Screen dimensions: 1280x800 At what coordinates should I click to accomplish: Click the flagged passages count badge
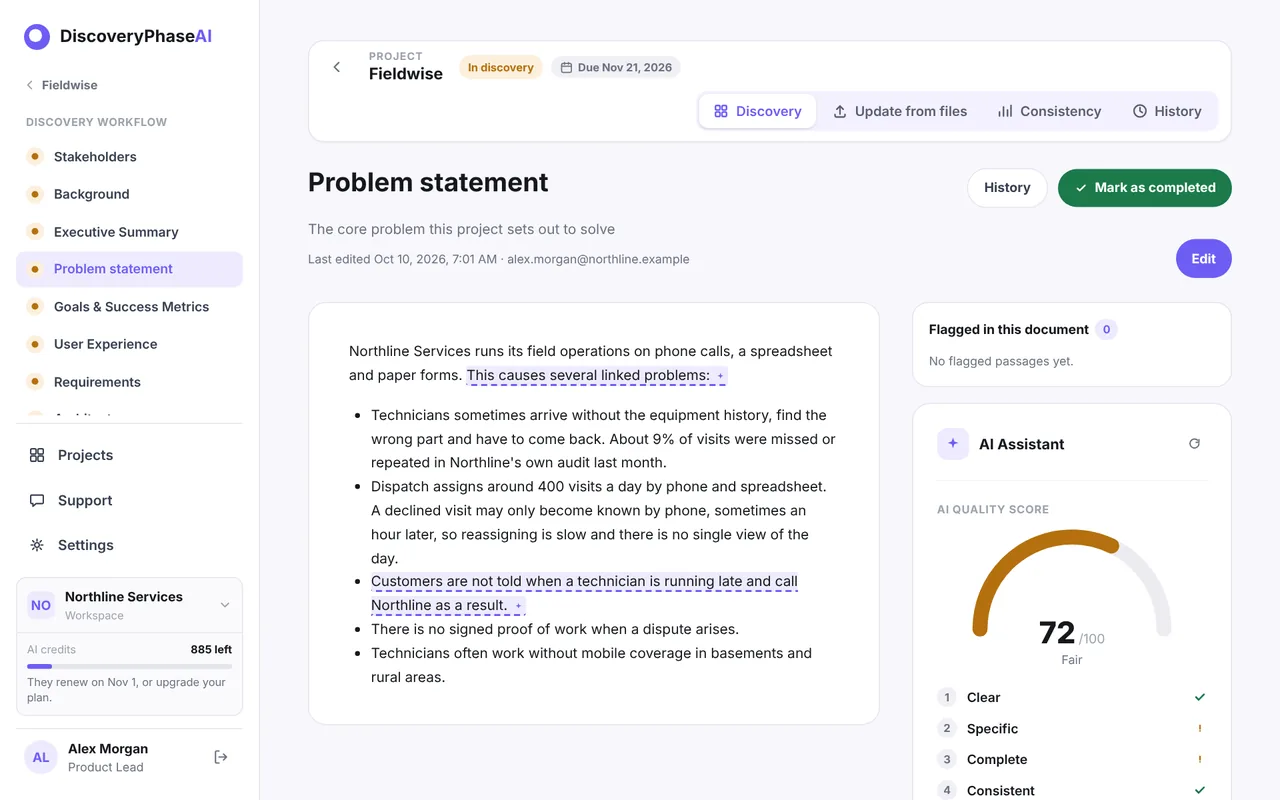tap(1106, 329)
